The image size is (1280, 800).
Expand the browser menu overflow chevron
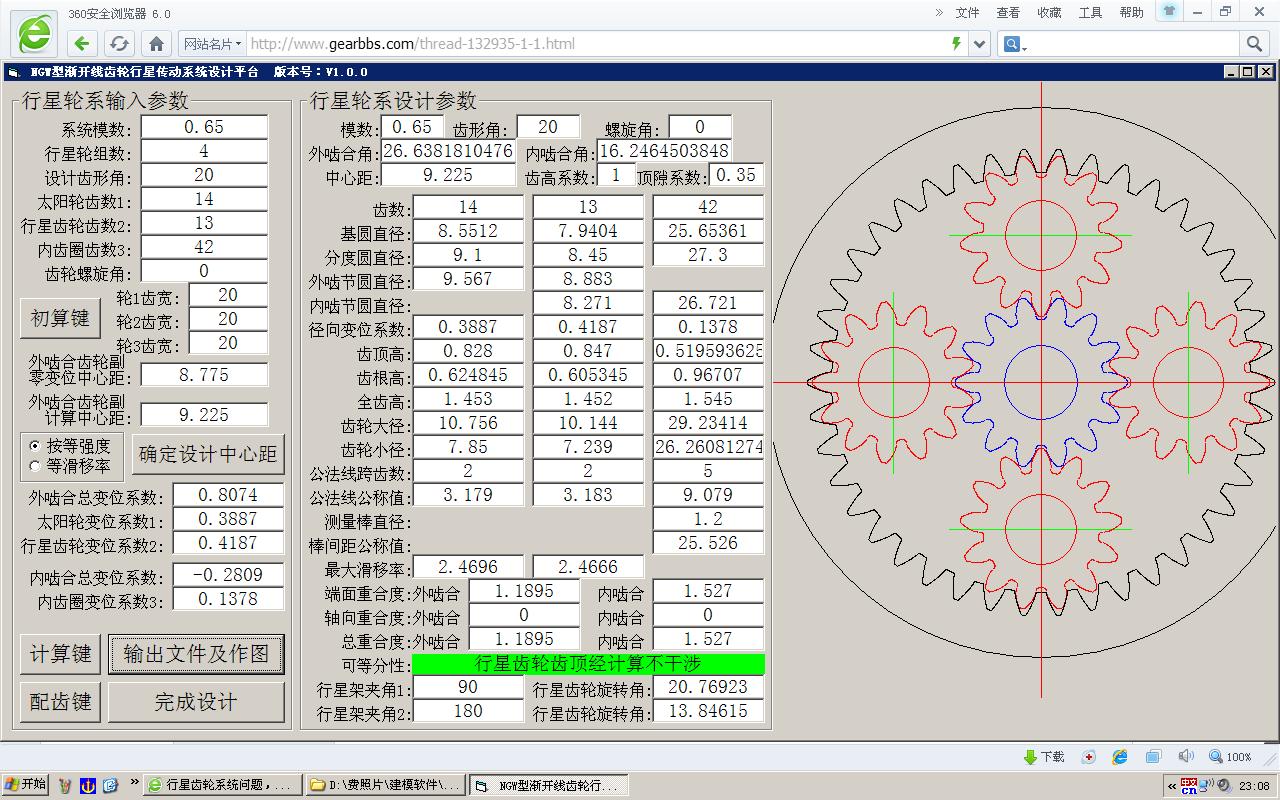click(939, 12)
